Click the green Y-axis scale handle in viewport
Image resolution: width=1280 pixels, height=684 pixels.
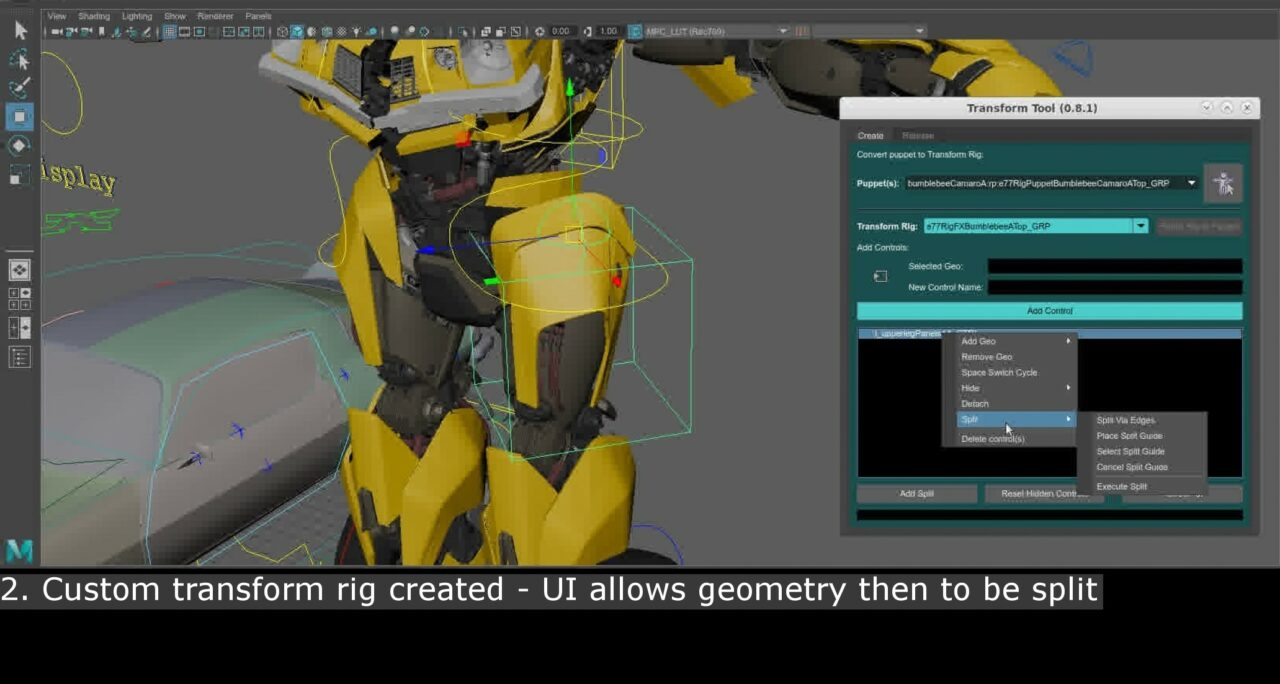[570, 89]
